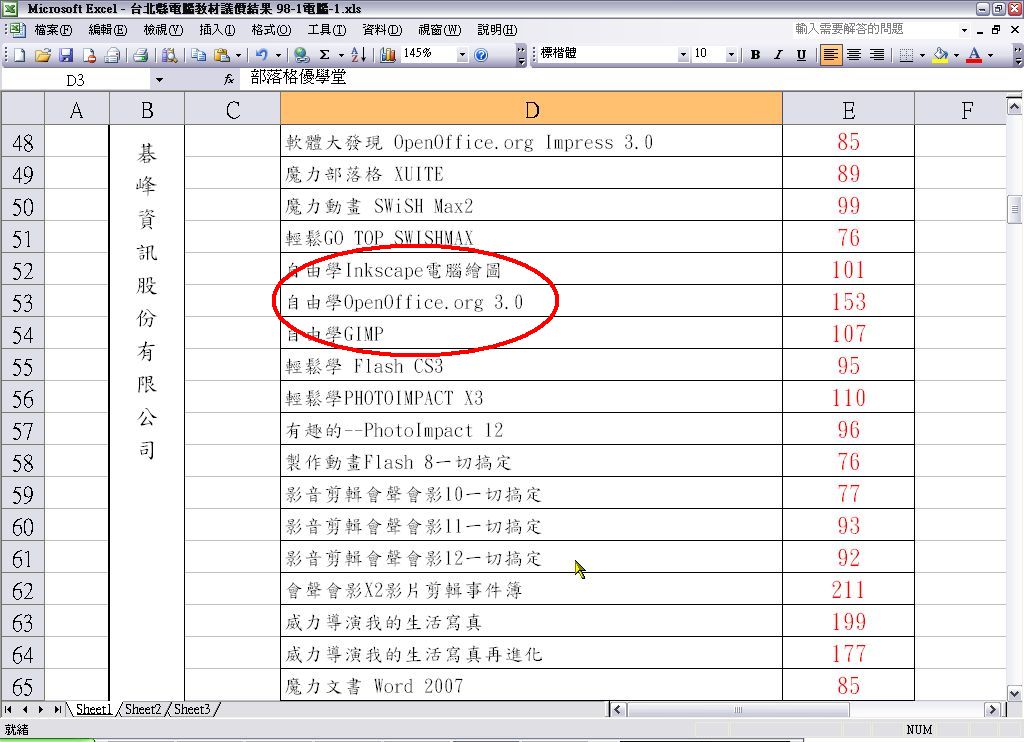Click the borders icon
The height and width of the screenshot is (742, 1024).
(906, 55)
